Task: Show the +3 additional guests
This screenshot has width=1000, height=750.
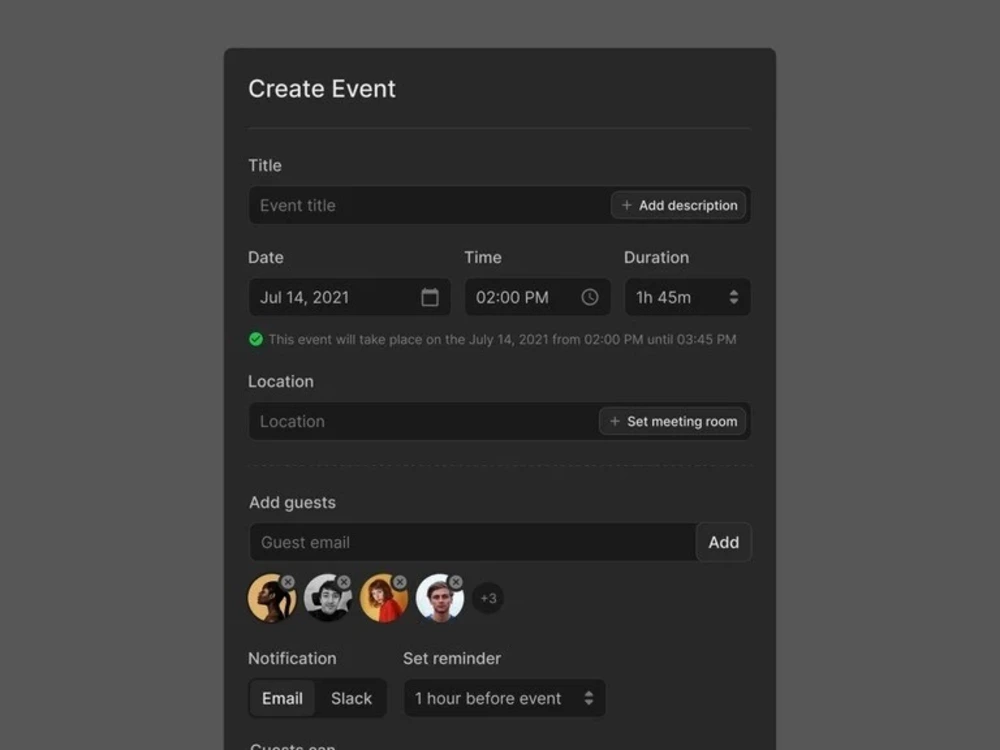Action: click(x=488, y=598)
